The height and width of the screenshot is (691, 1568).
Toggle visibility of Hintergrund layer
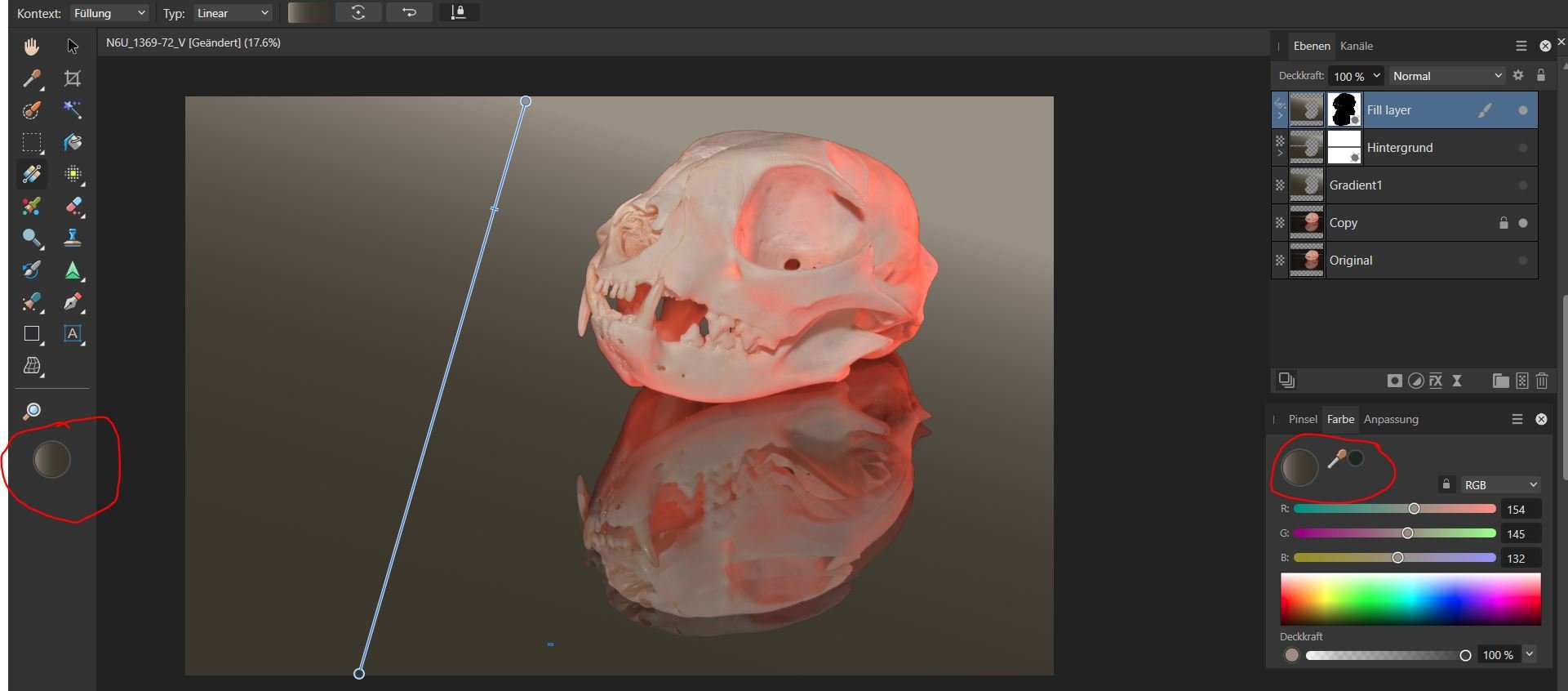(x=1522, y=148)
